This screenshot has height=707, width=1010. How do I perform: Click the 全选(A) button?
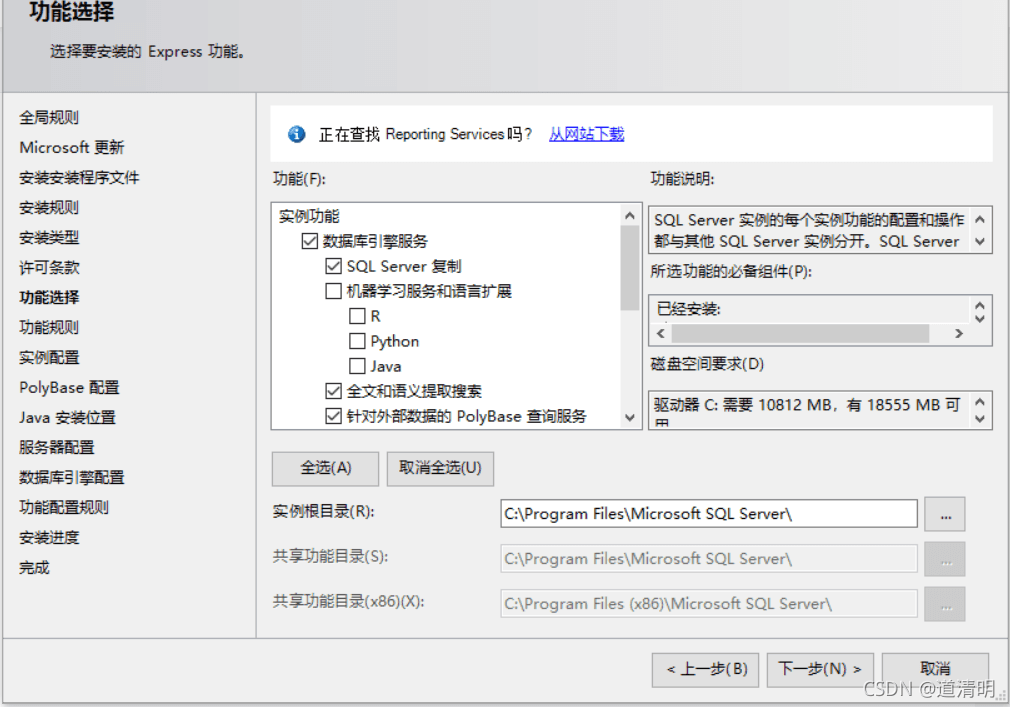point(325,468)
